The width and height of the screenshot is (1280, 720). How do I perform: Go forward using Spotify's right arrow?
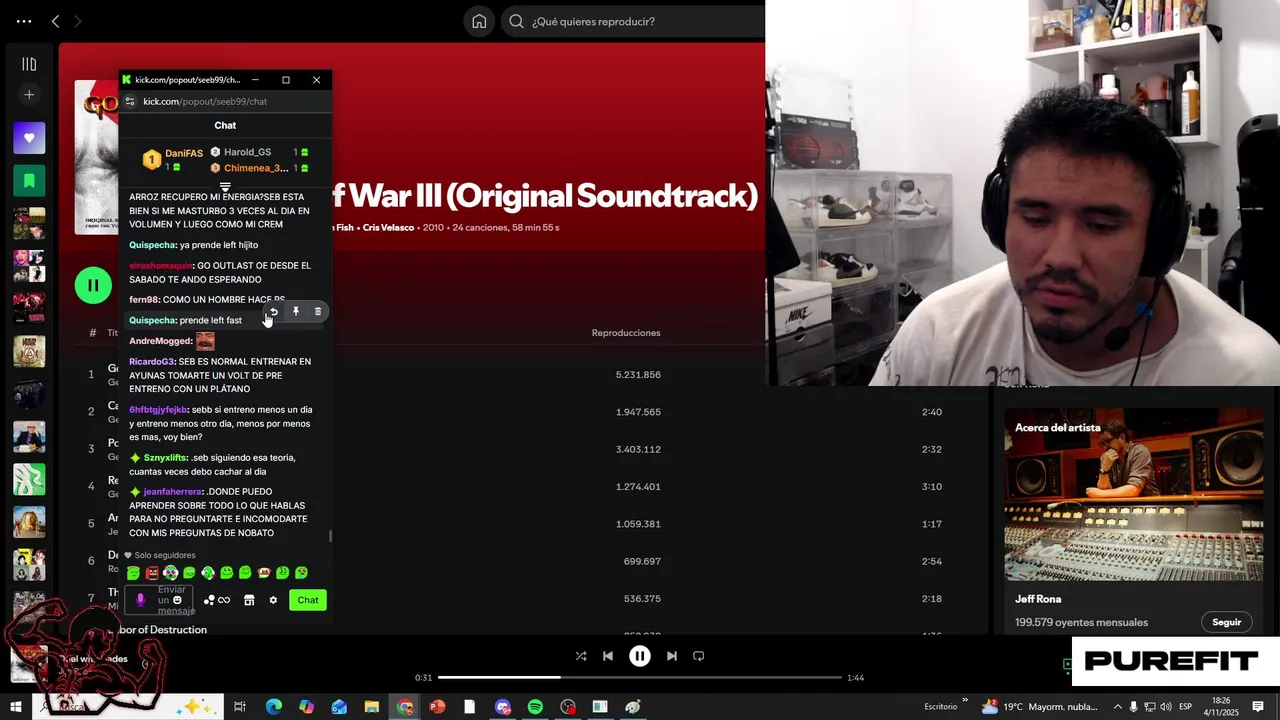click(x=78, y=21)
